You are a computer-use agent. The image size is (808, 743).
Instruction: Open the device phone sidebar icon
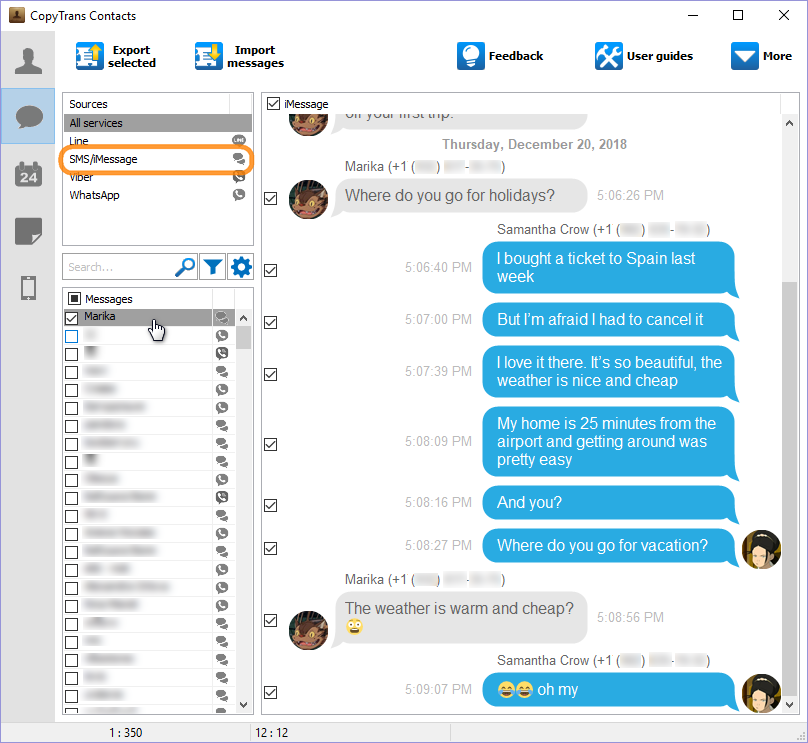(28, 287)
